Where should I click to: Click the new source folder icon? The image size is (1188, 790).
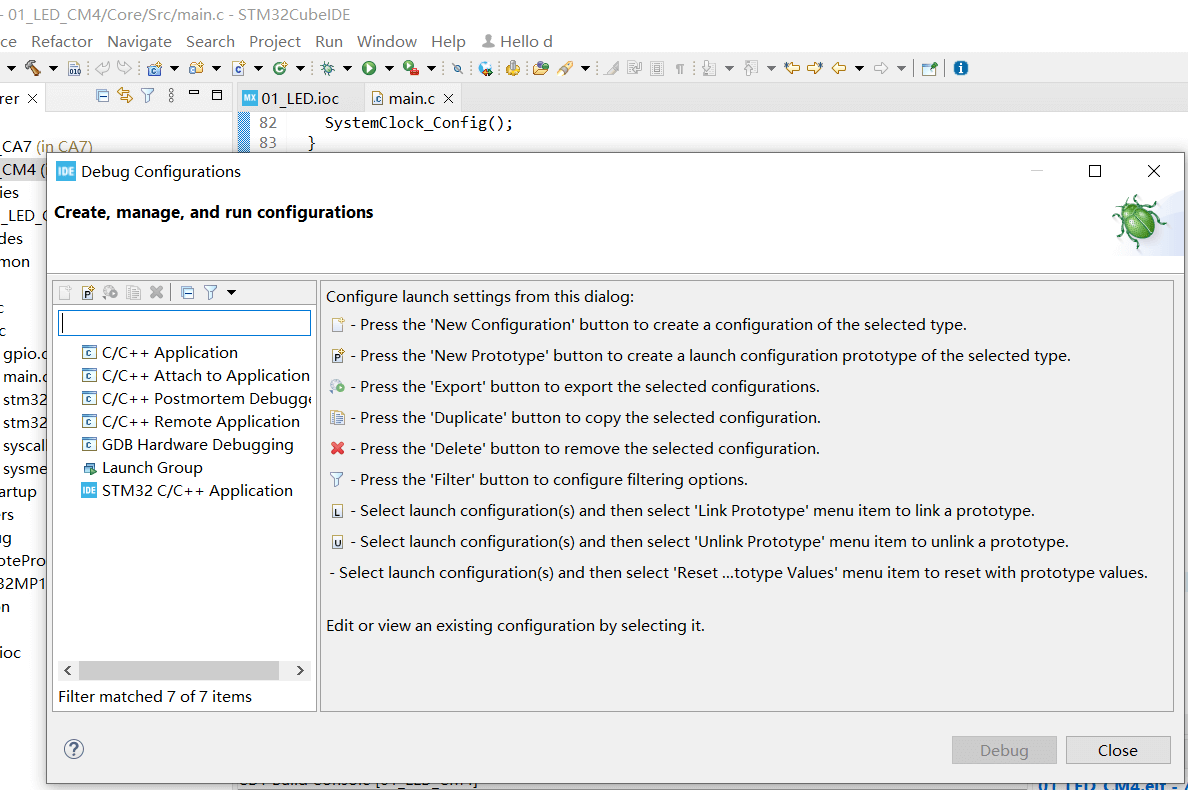point(196,68)
